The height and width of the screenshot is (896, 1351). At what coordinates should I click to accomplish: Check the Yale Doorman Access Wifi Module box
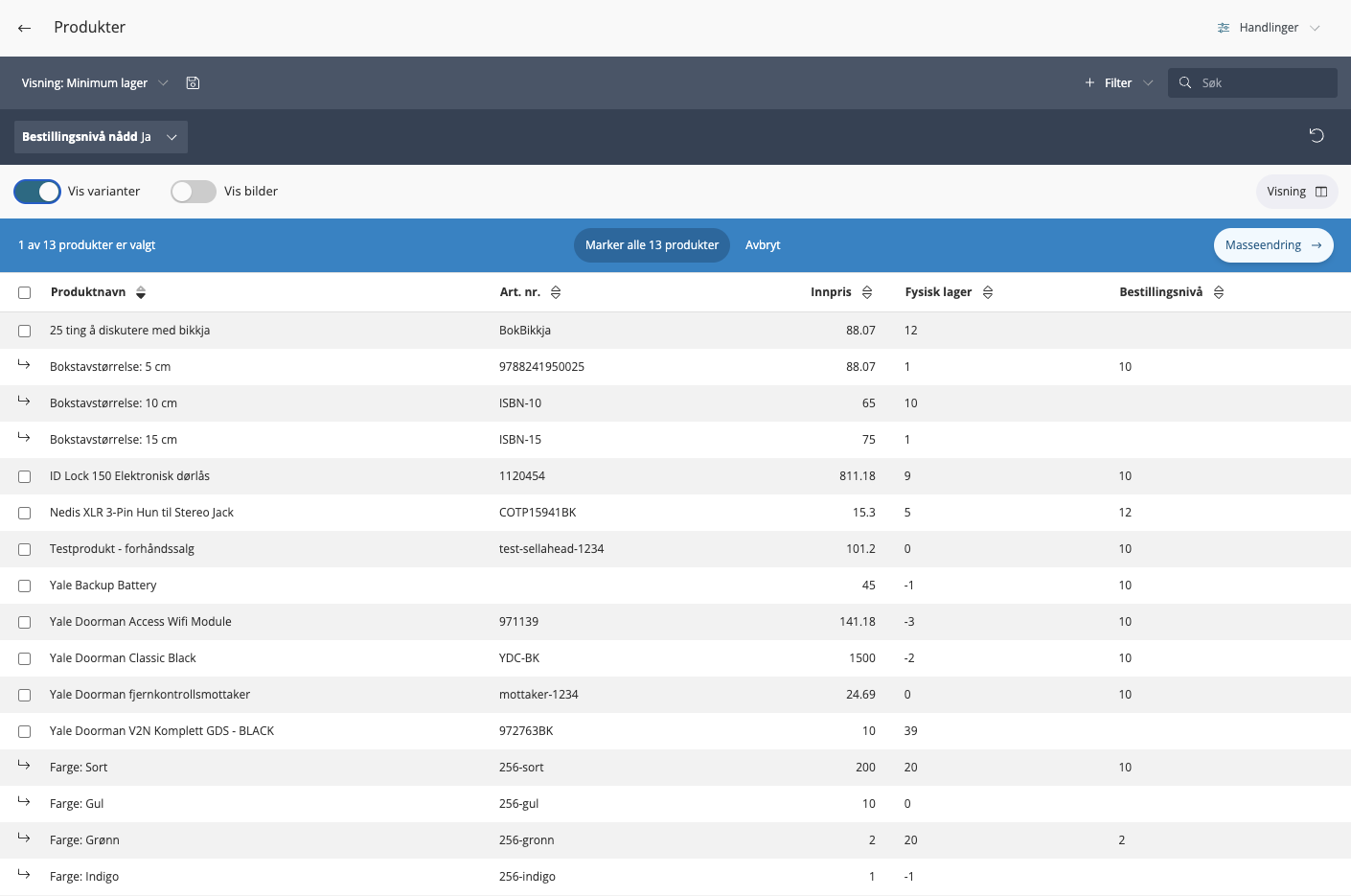[x=25, y=622]
